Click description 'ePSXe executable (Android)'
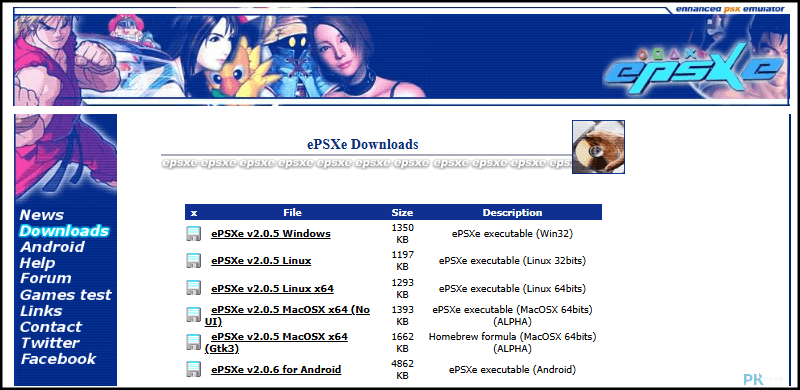This screenshot has height=390, width=800. point(512,370)
